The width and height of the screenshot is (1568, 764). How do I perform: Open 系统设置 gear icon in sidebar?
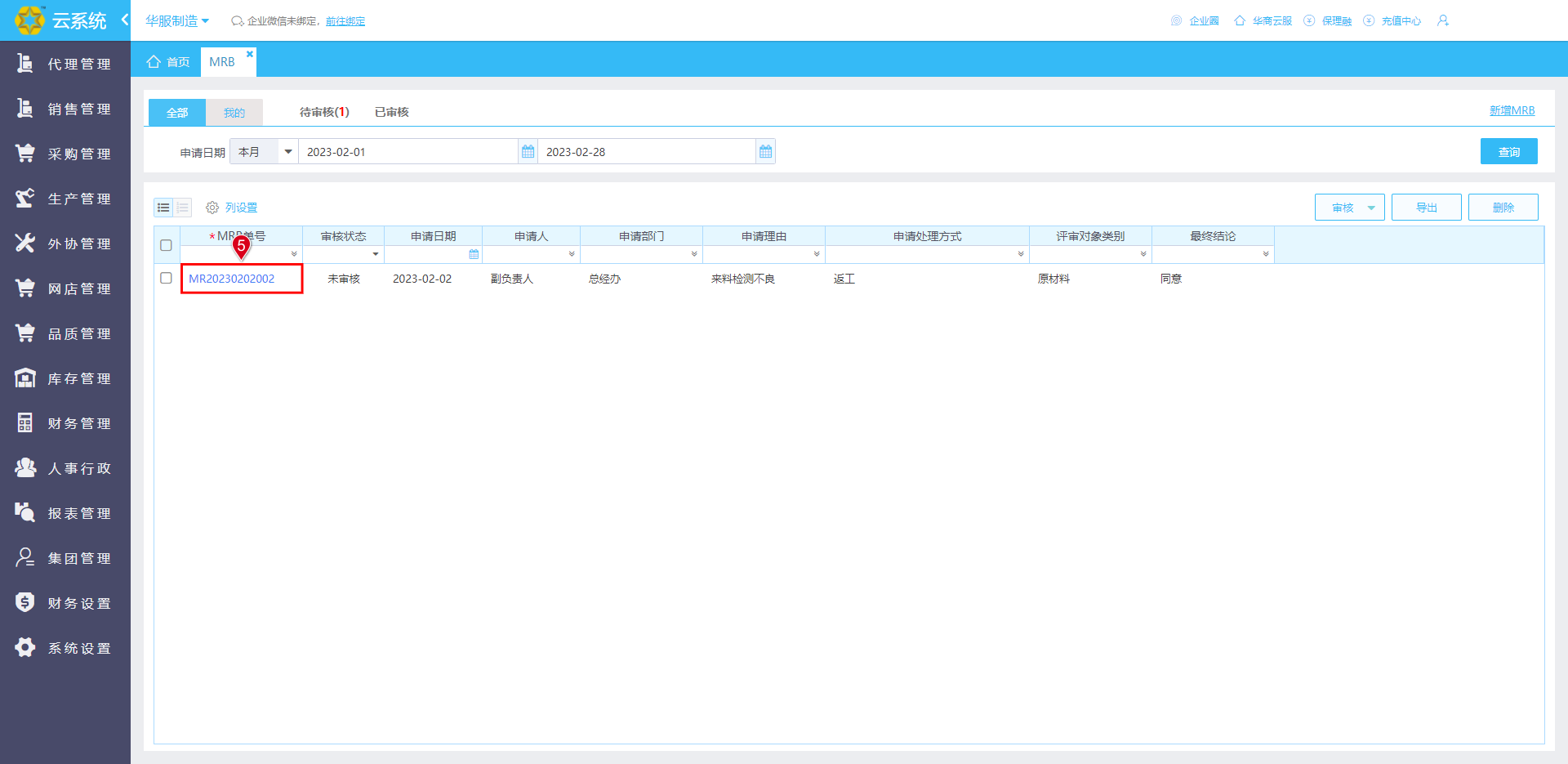click(x=25, y=647)
